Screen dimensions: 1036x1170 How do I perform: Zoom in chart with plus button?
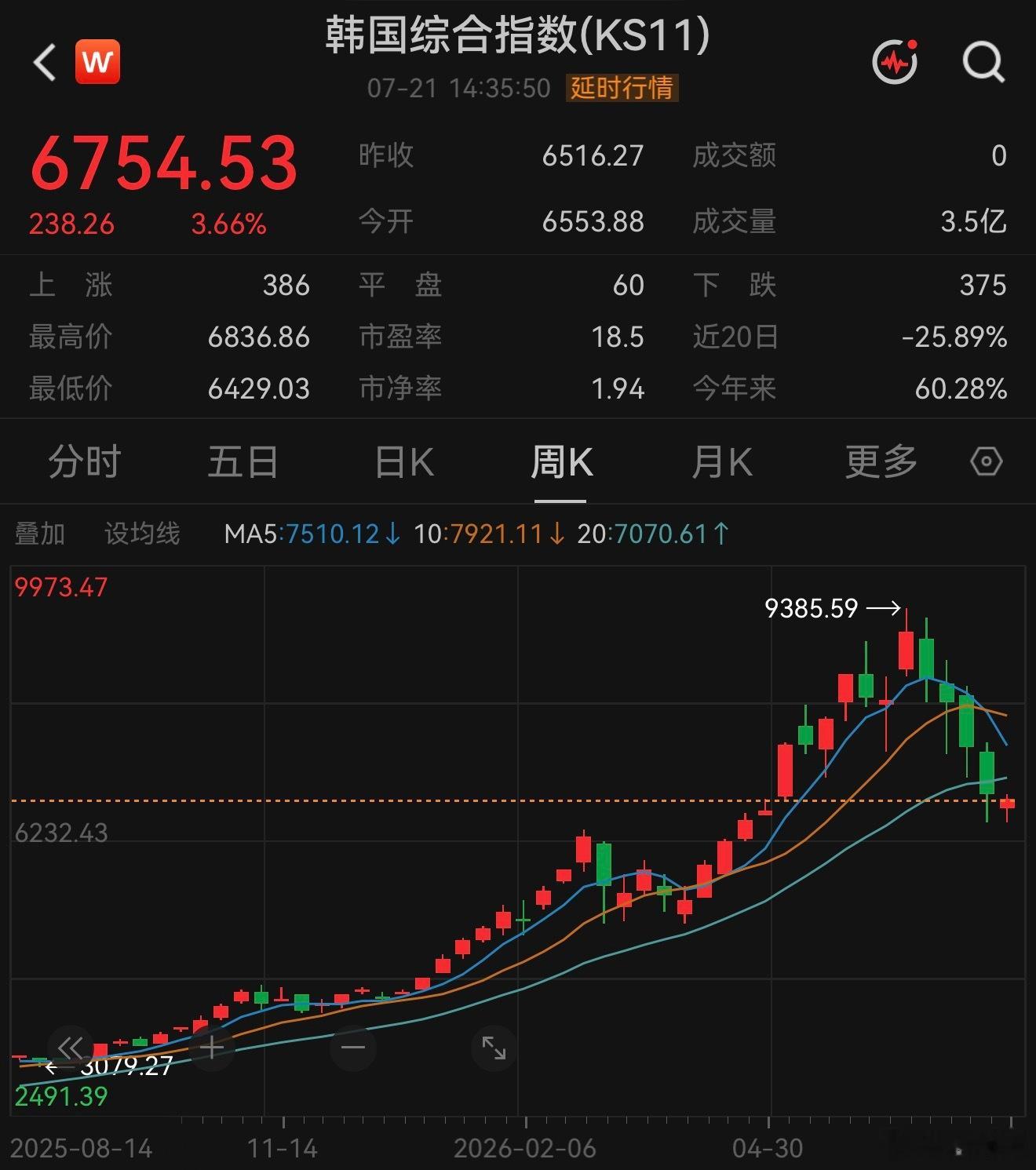pos(212,1048)
